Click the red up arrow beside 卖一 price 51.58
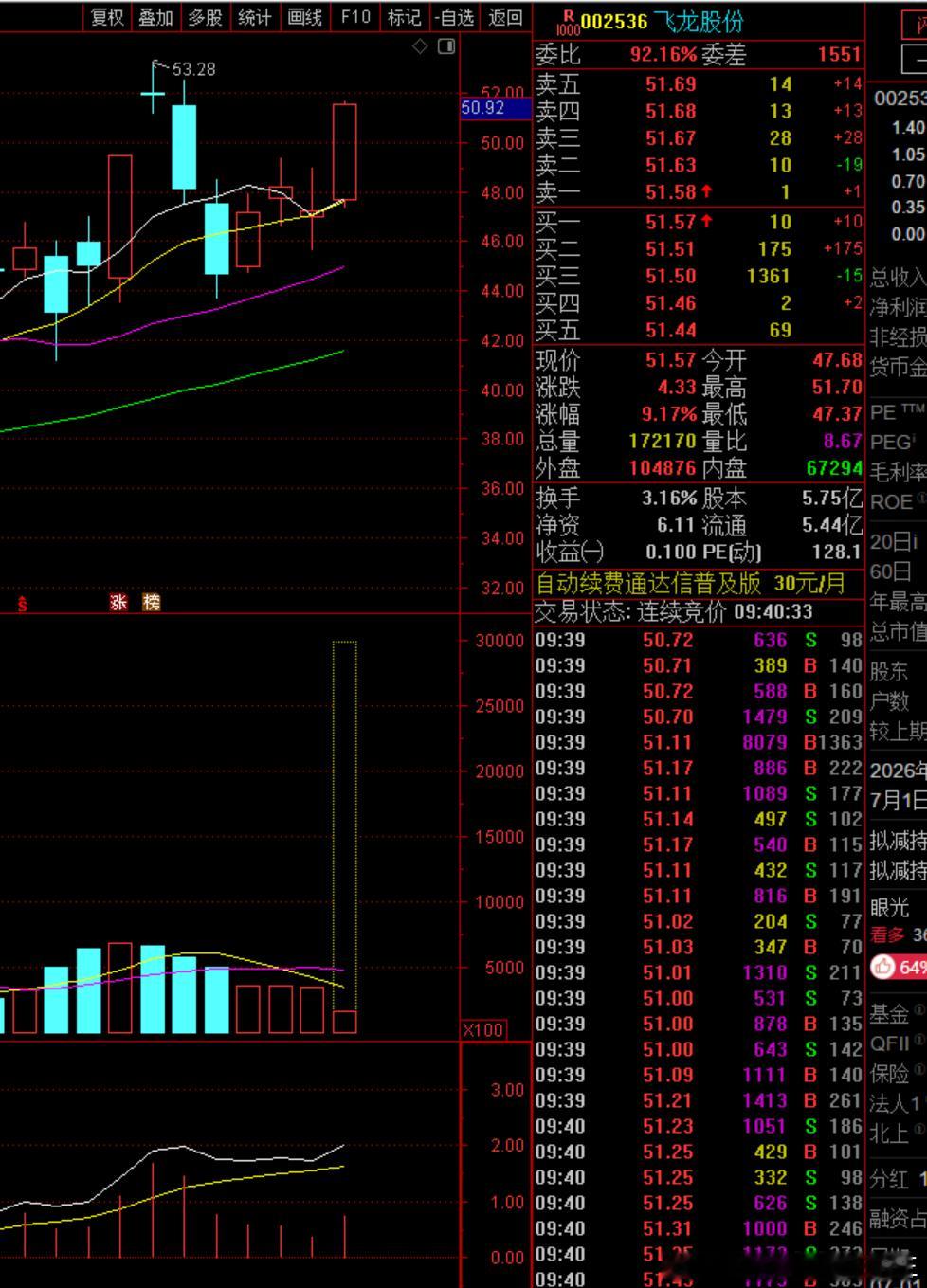The width and height of the screenshot is (927, 1288). [706, 191]
